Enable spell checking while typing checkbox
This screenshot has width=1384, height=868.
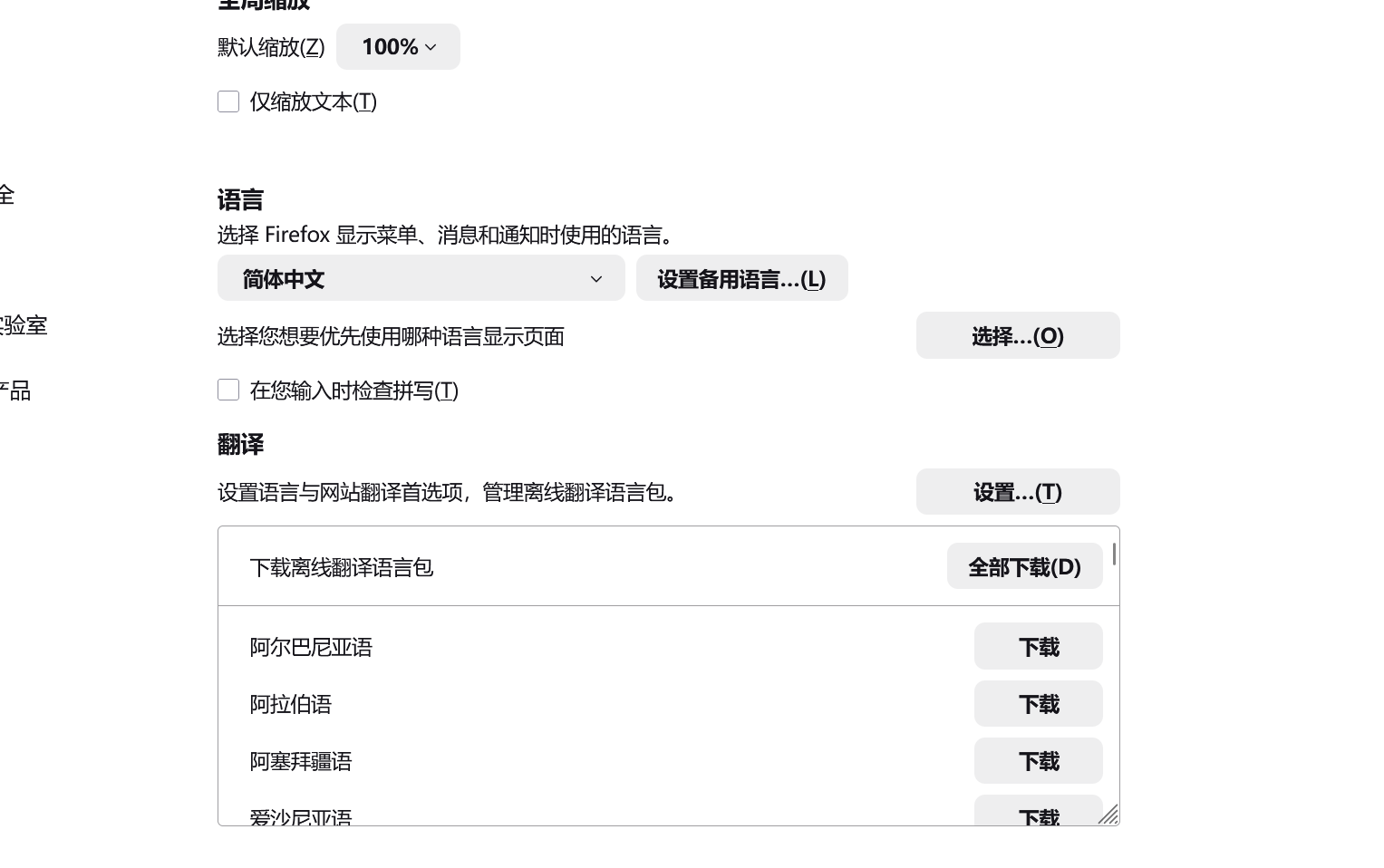pyautogui.click(x=227, y=390)
